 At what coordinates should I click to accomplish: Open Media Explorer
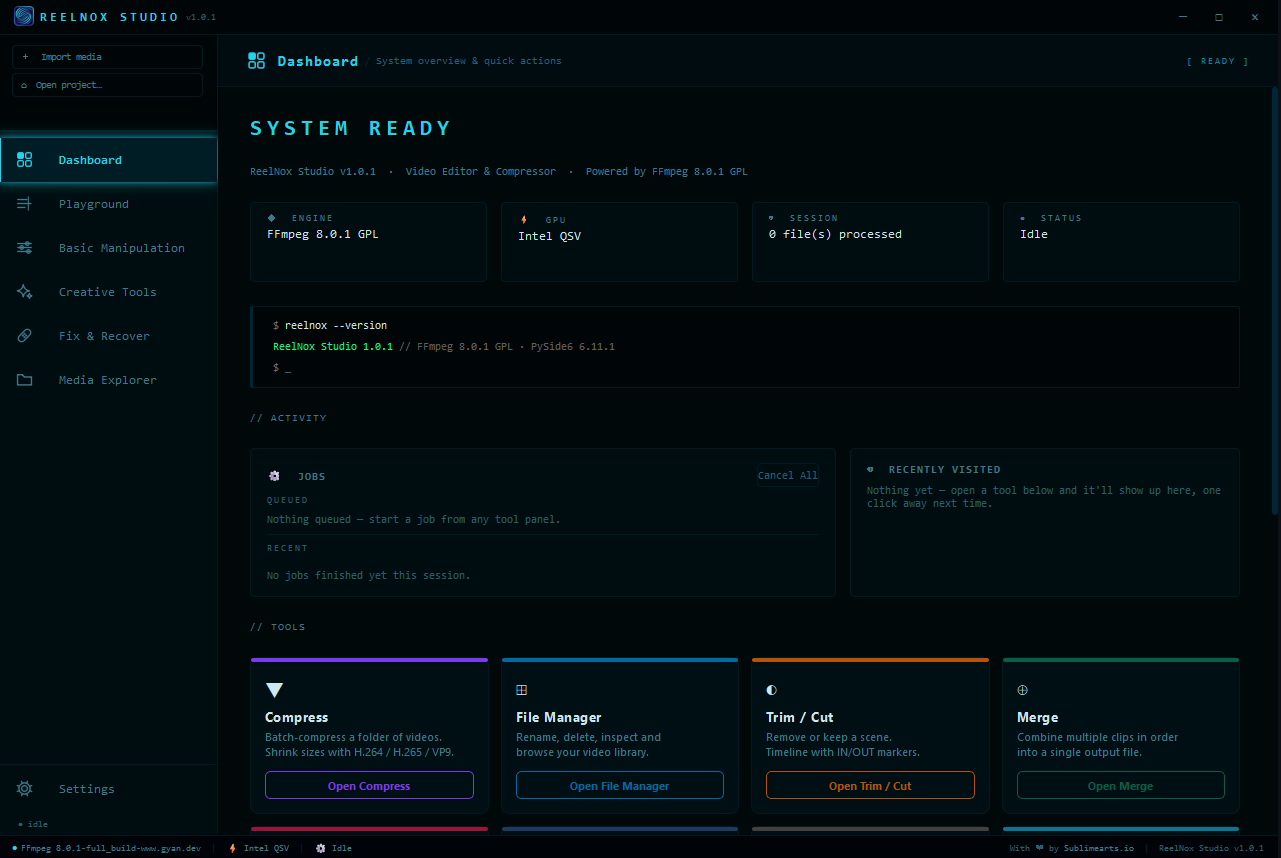click(109, 380)
